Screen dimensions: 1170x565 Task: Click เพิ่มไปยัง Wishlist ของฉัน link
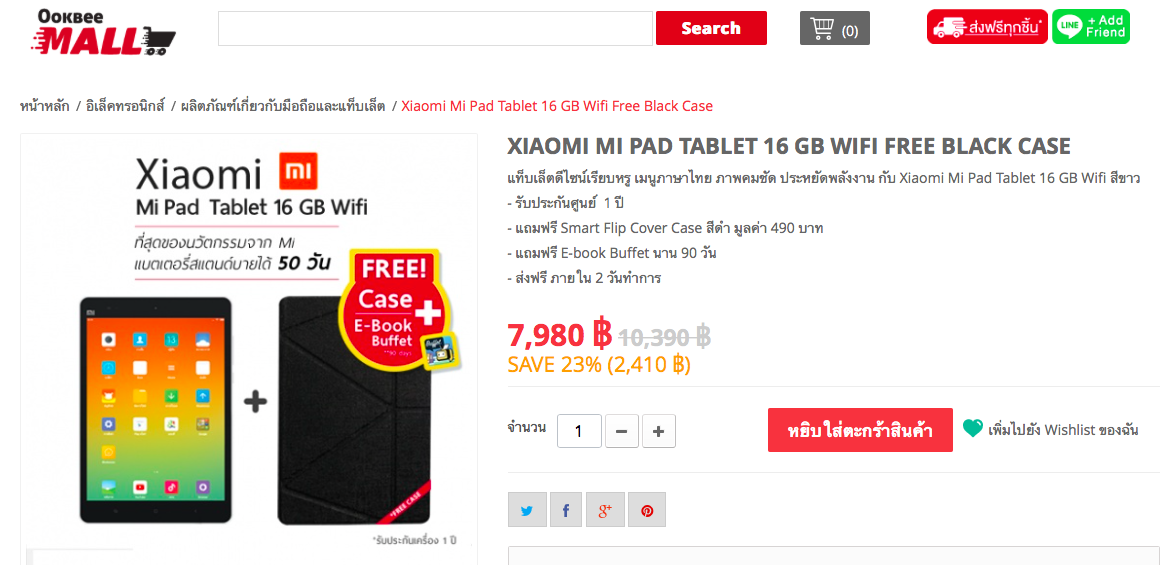pyautogui.click(x=1063, y=430)
